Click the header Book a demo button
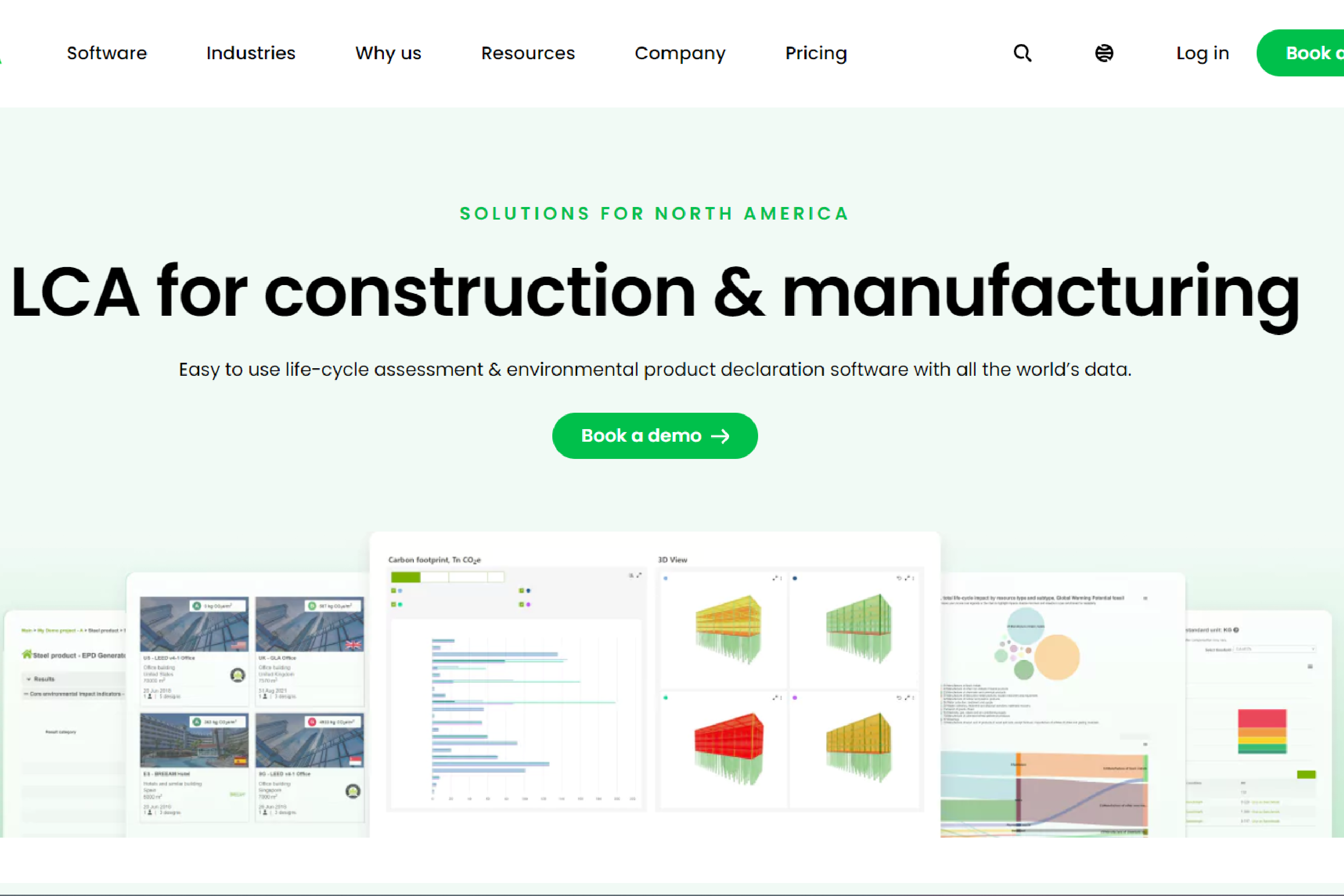The height and width of the screenshot is (896, 1344). click(x=1301, y=53)
